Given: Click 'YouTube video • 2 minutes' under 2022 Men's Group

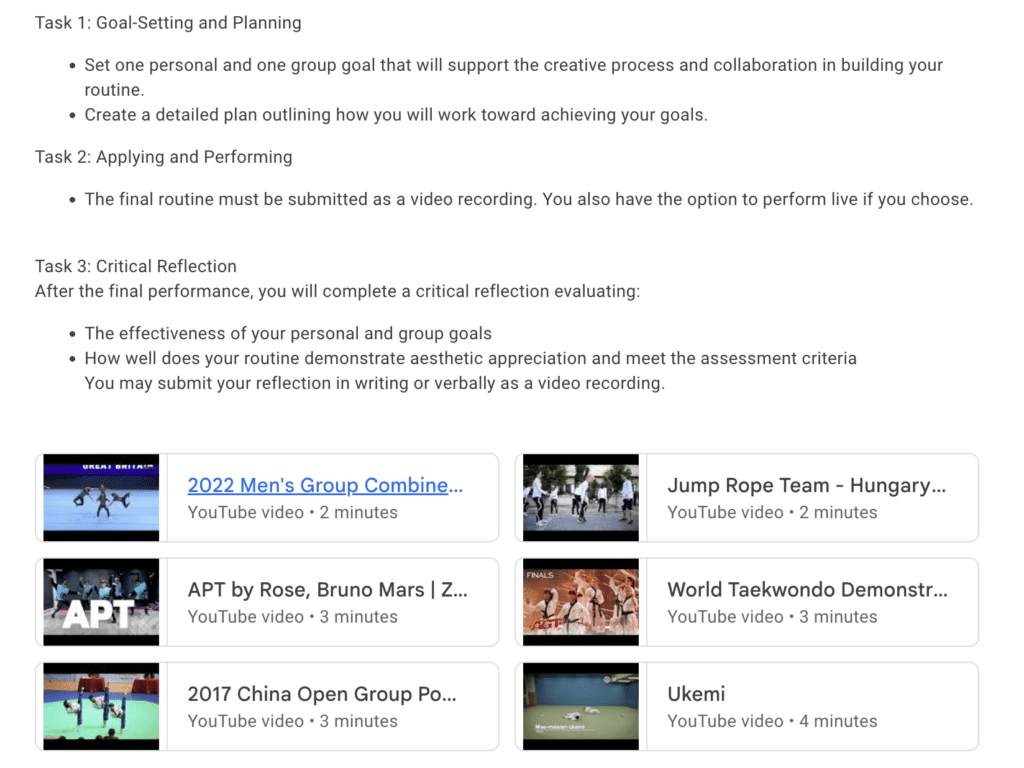Looking at the screenshot, I should click(x=293, y=512).
